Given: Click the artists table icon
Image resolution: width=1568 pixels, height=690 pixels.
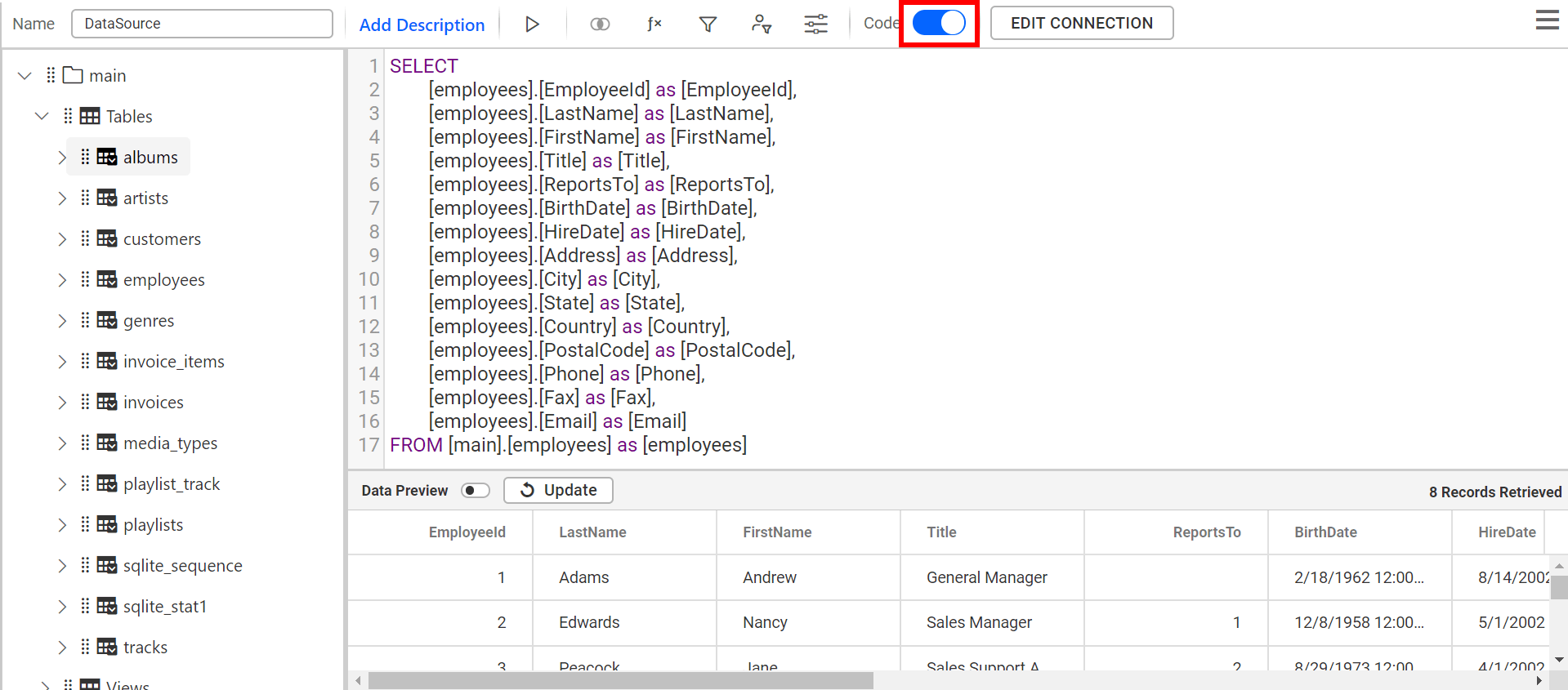Looking at the screenshot, I should [x=107, y=198].
